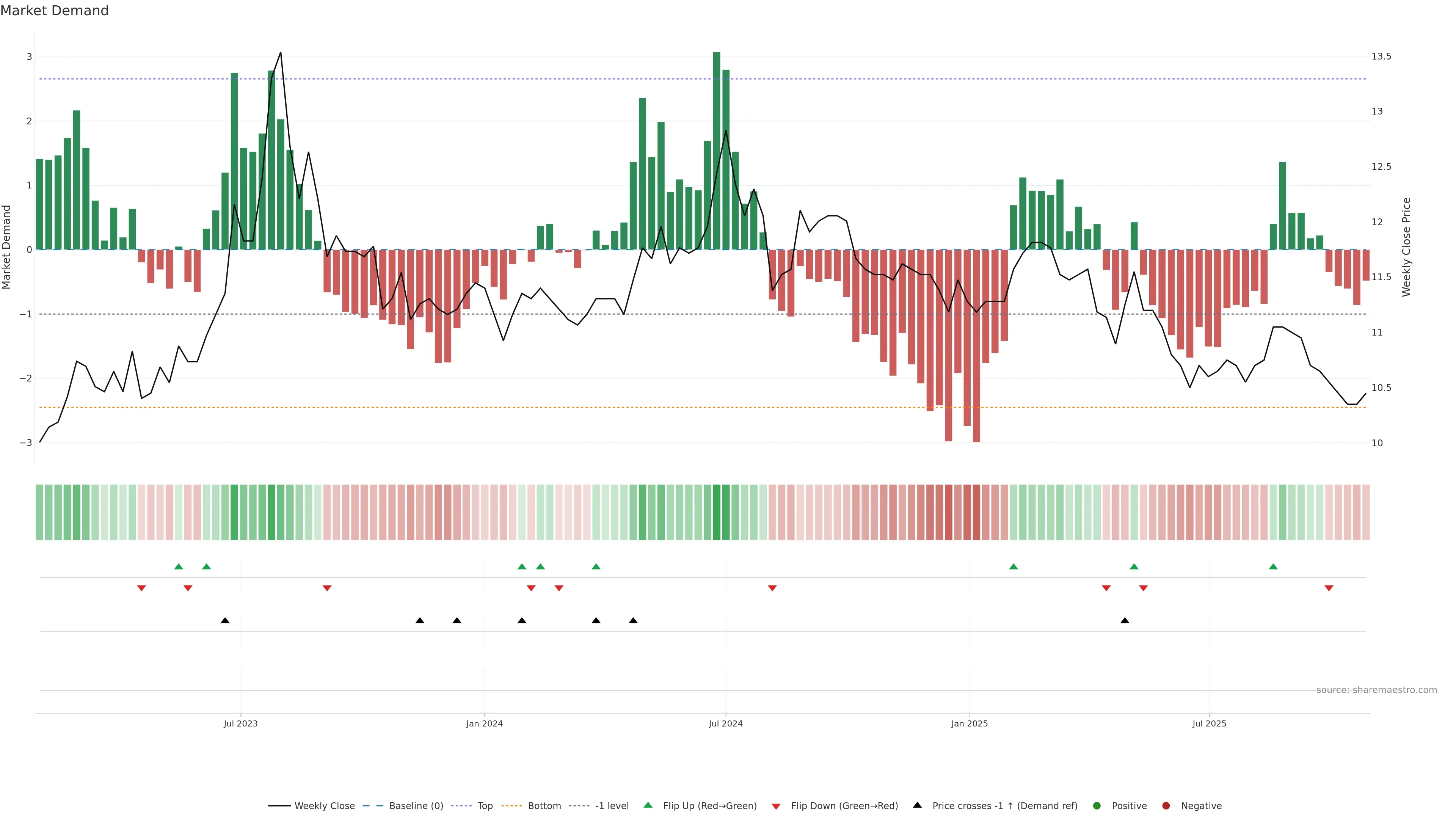The width and height of the screenshot is (1456, 819).
Task: Click the last red flip-down marker
Action: pos(1329,588)
